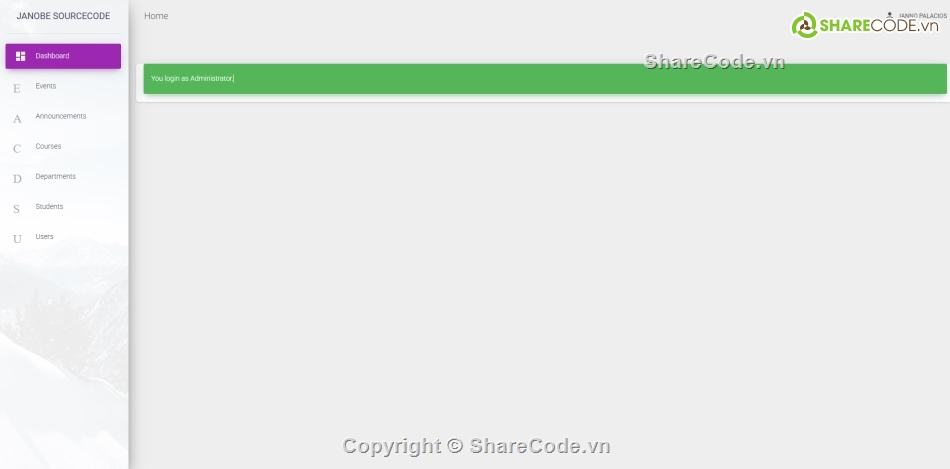Open the Students list
Viewport: 950px width, 469px height.
tap(49, 206)
